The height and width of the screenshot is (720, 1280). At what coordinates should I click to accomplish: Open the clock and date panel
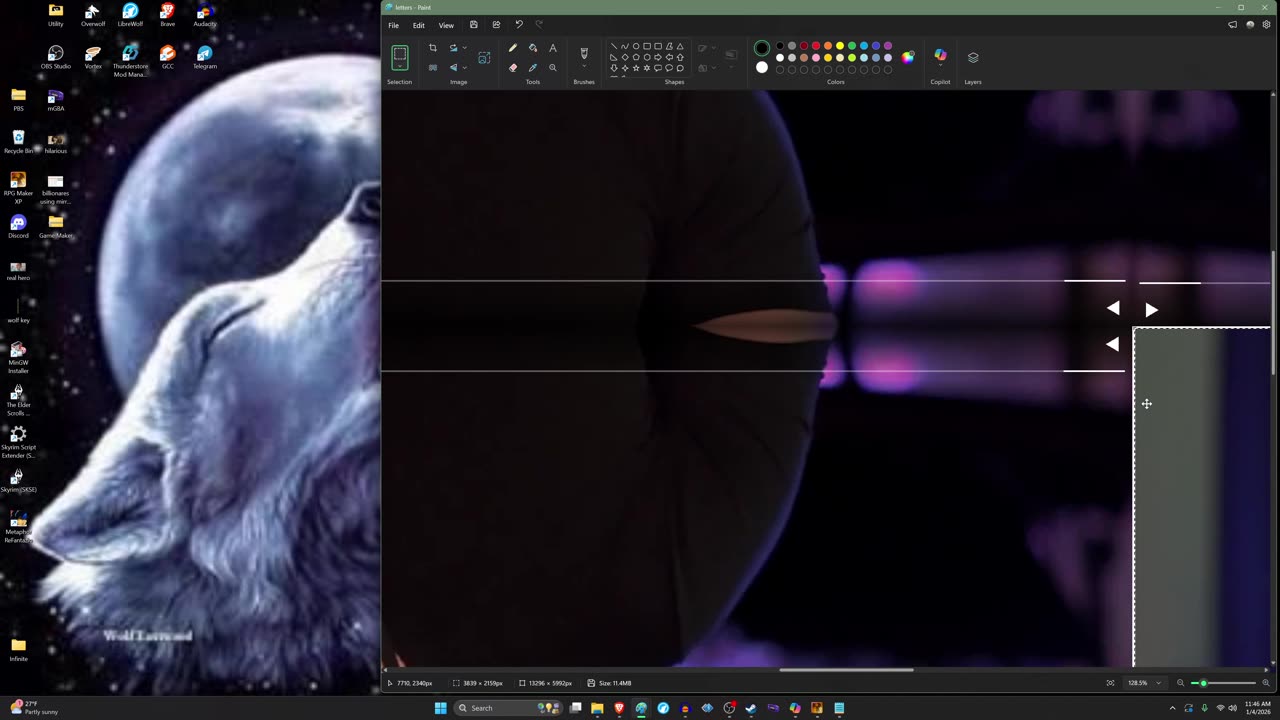[x=1258, y=708]
